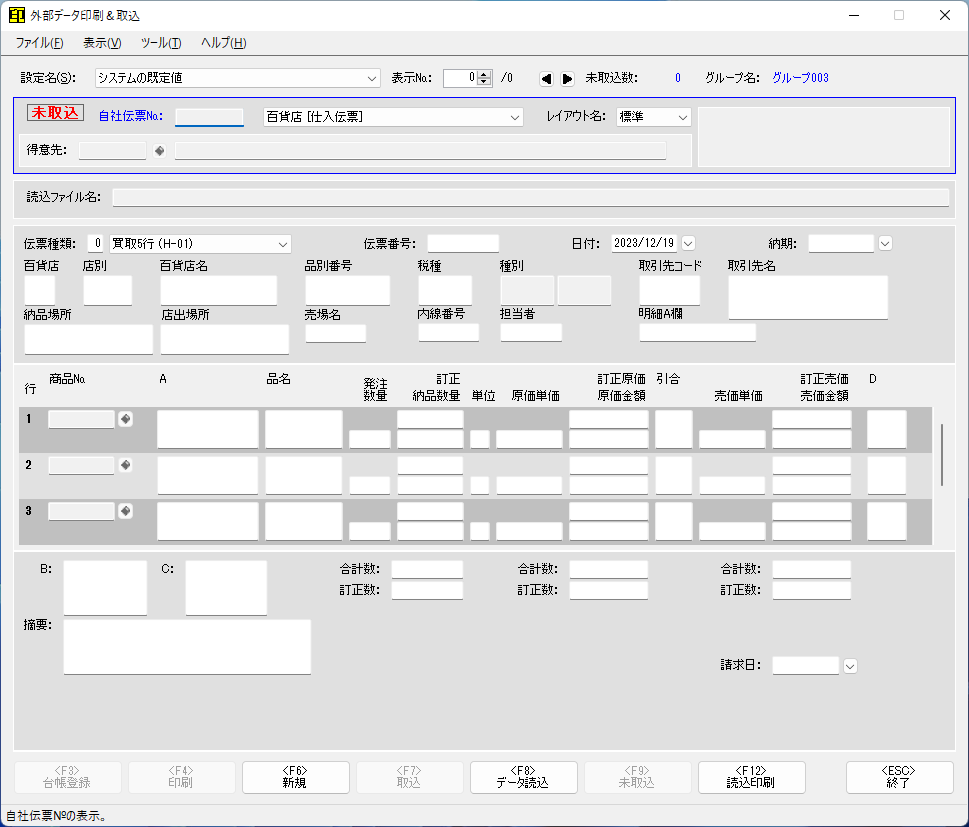Screen dimensions: 969x827
Task: Click the F3 台帳登録 button
Action: coord(67,777)
